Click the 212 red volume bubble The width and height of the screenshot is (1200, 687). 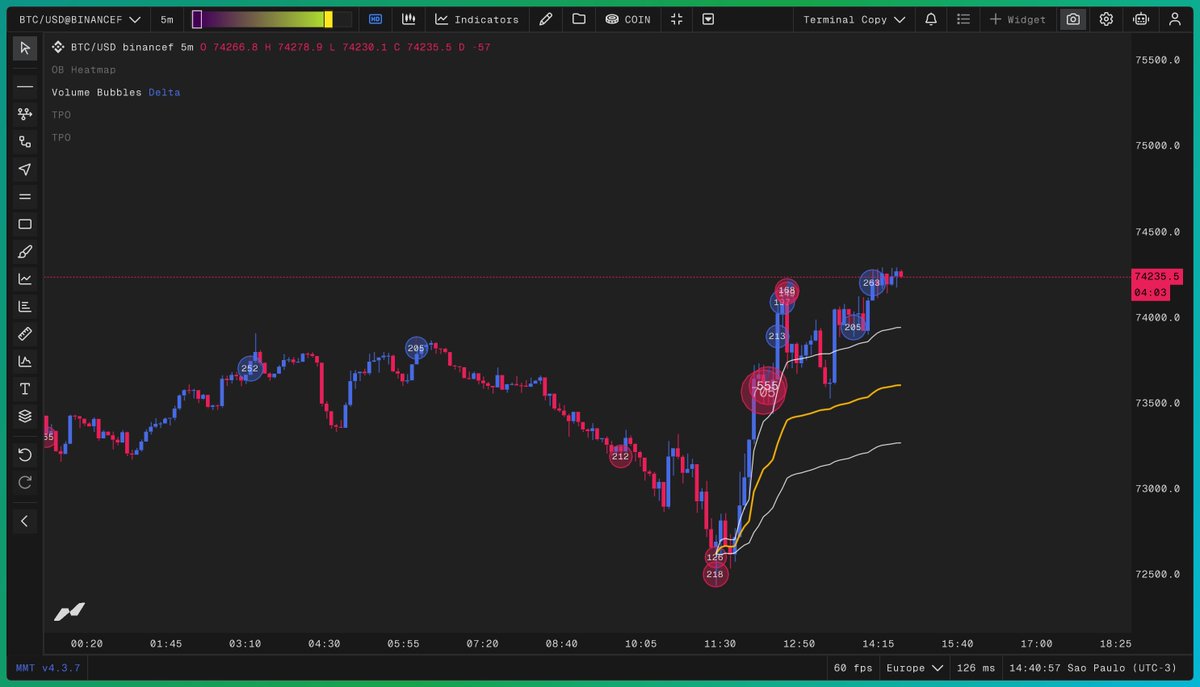point(621,456)
